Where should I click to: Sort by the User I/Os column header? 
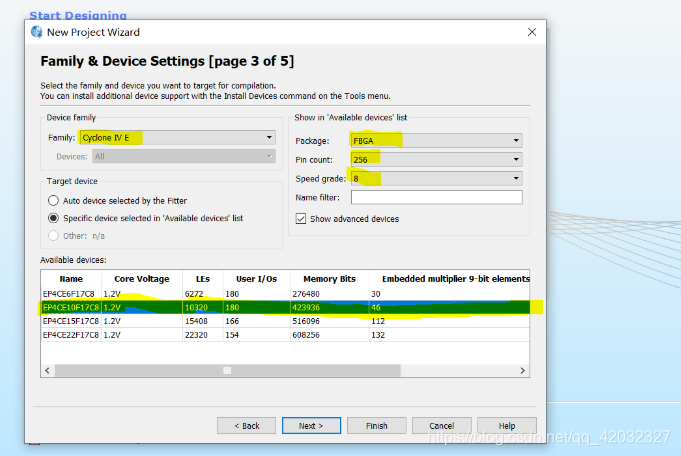point(256,279)
